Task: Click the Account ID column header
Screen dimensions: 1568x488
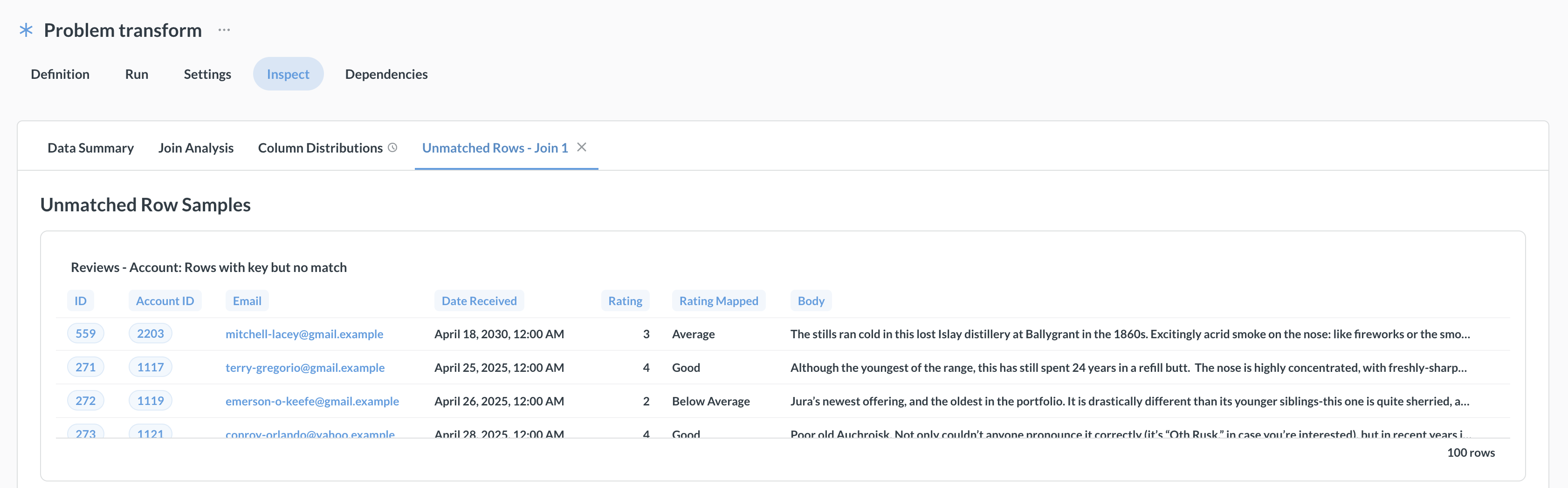Action: click(x=165, y=301)
